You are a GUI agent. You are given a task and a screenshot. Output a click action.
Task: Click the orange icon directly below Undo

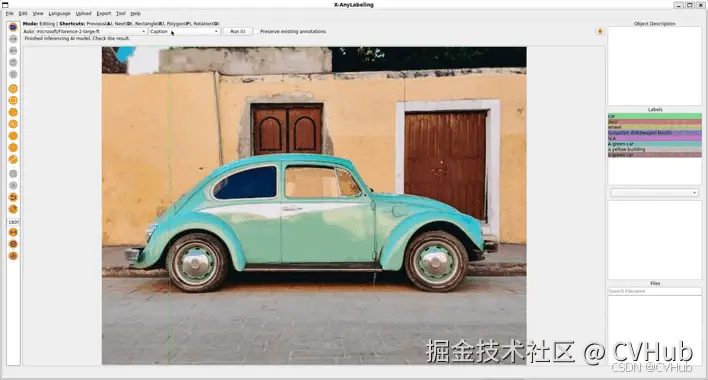(13, 209)
